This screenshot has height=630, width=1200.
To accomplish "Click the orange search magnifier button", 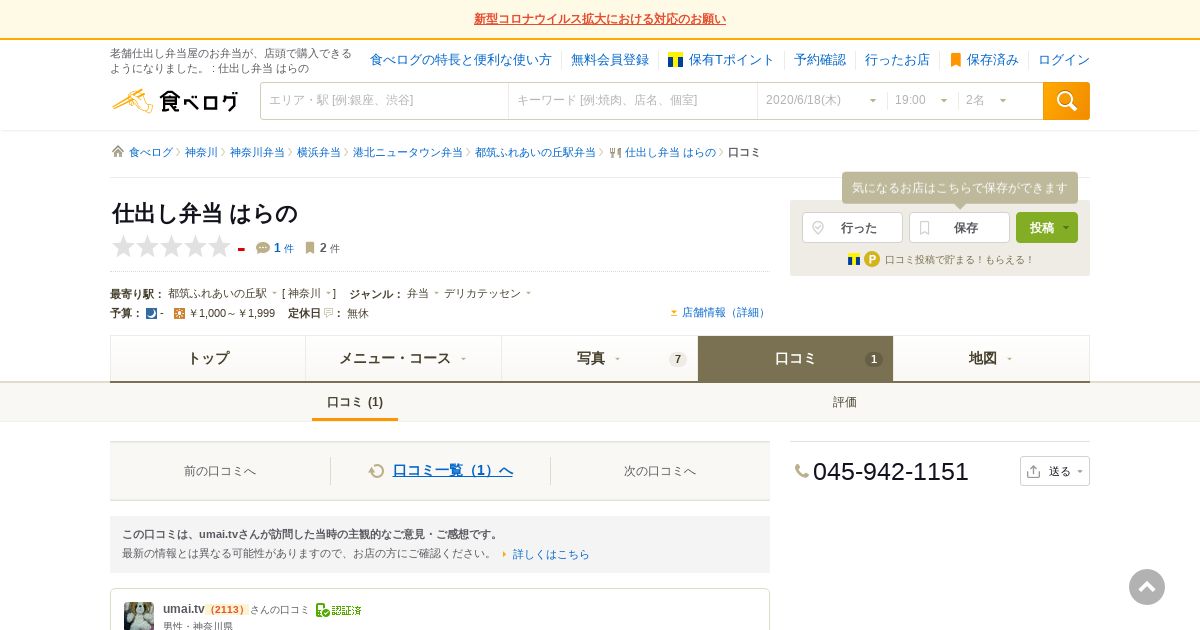I will (x=1066, y=101).
